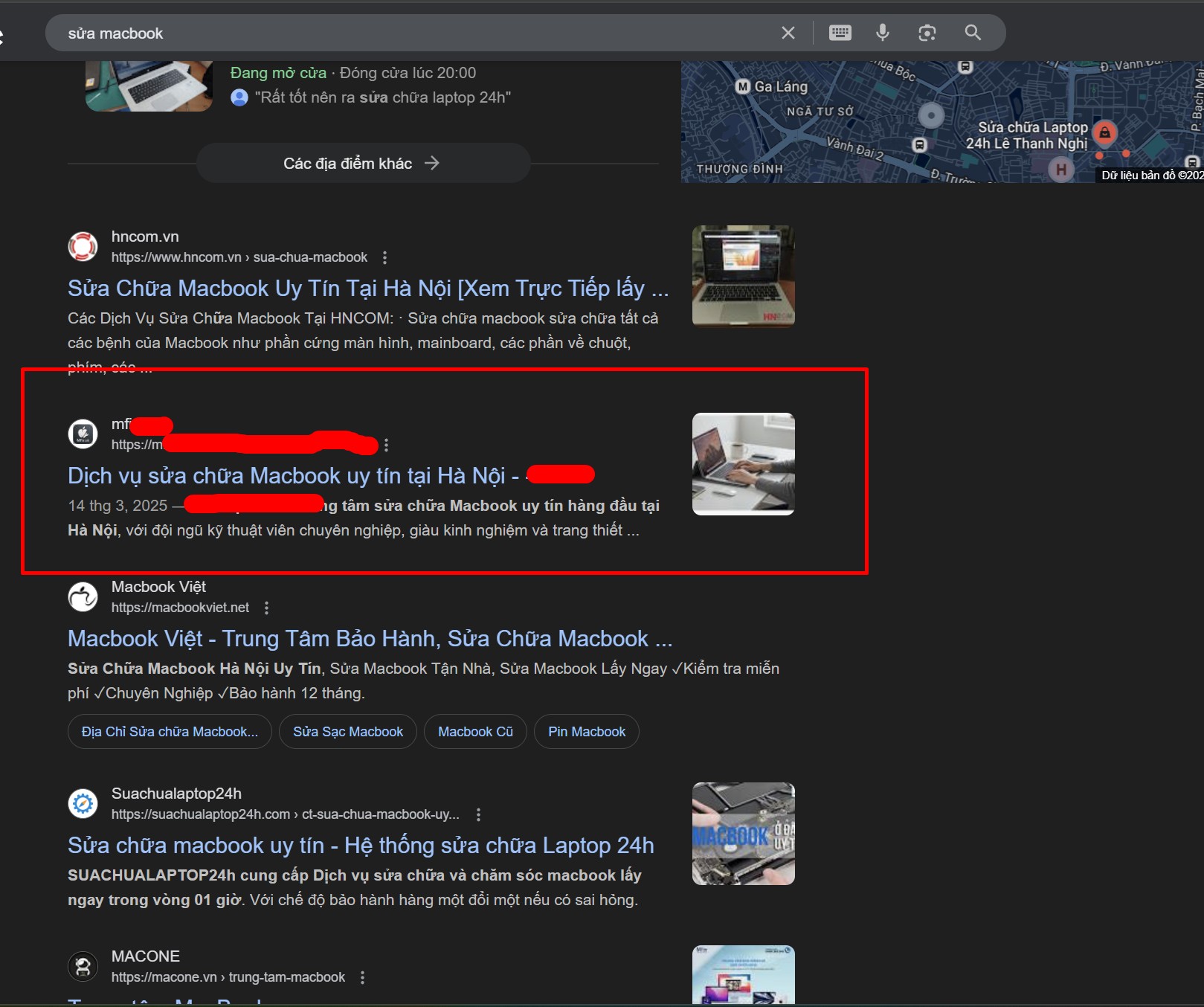Click the Apple-logo favicon of the redacted result
Viewport: 1204px width, 1007px height.
click(83, 434)
